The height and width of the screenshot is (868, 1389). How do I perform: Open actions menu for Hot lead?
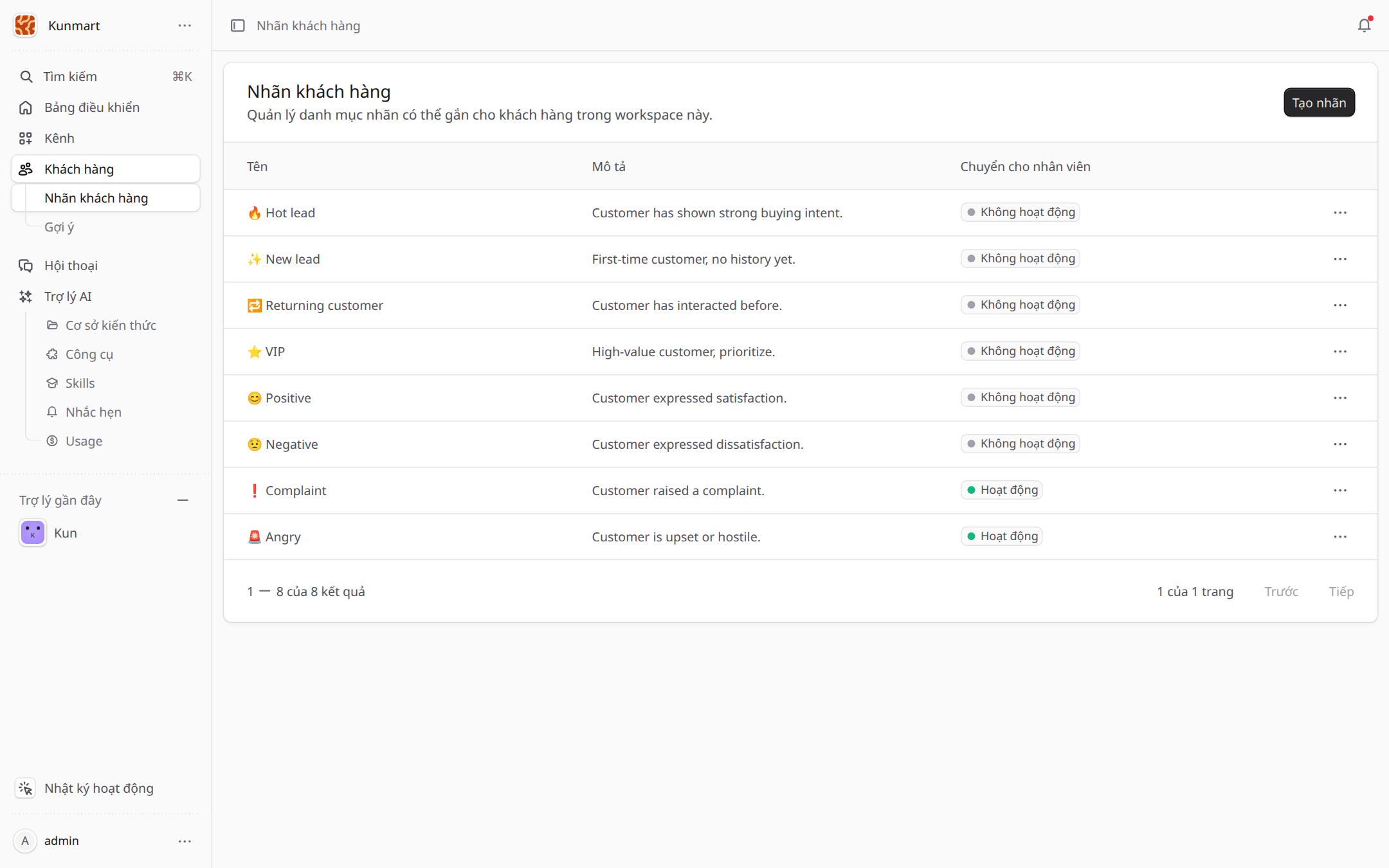tap(1340, 213)
